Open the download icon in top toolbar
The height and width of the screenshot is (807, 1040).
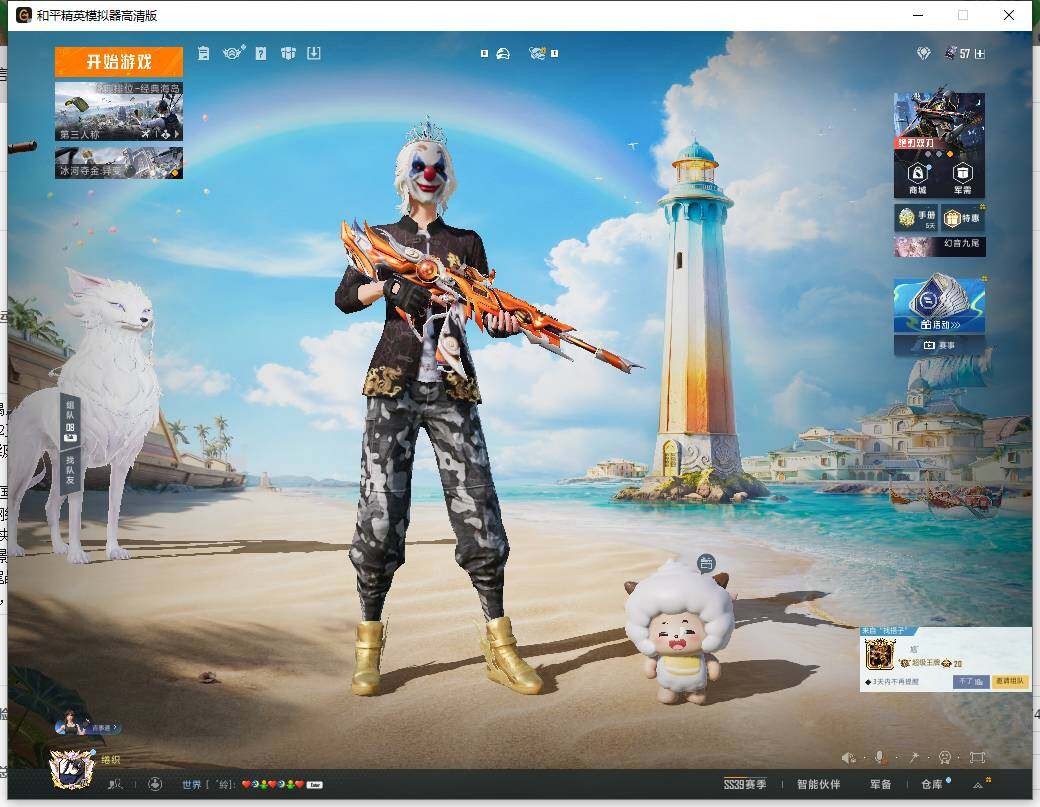click(x=314, y=53)
